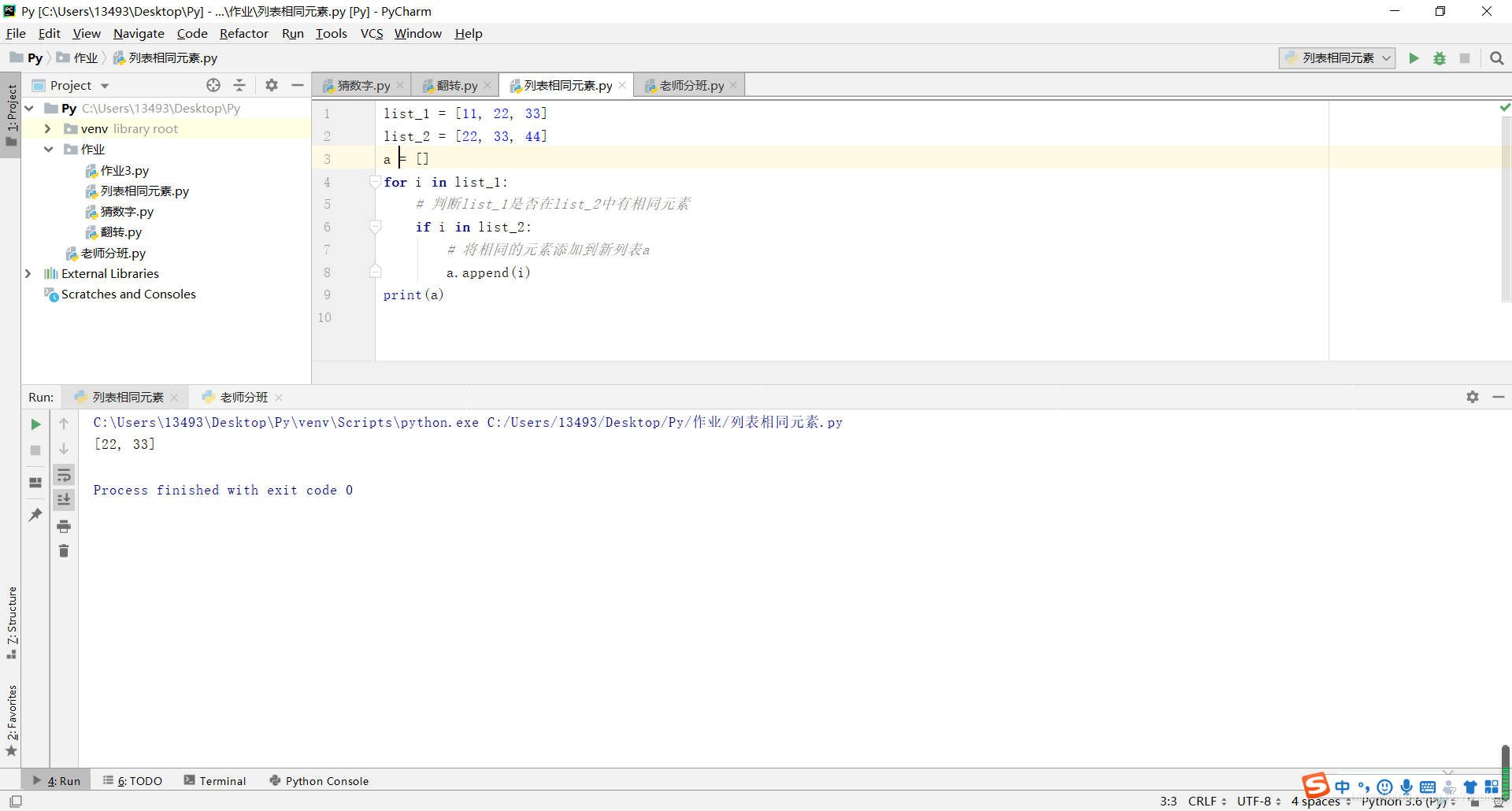Click the Run panel stop icon
Viewport: 1512px width, 811px height.
(35, 450)
